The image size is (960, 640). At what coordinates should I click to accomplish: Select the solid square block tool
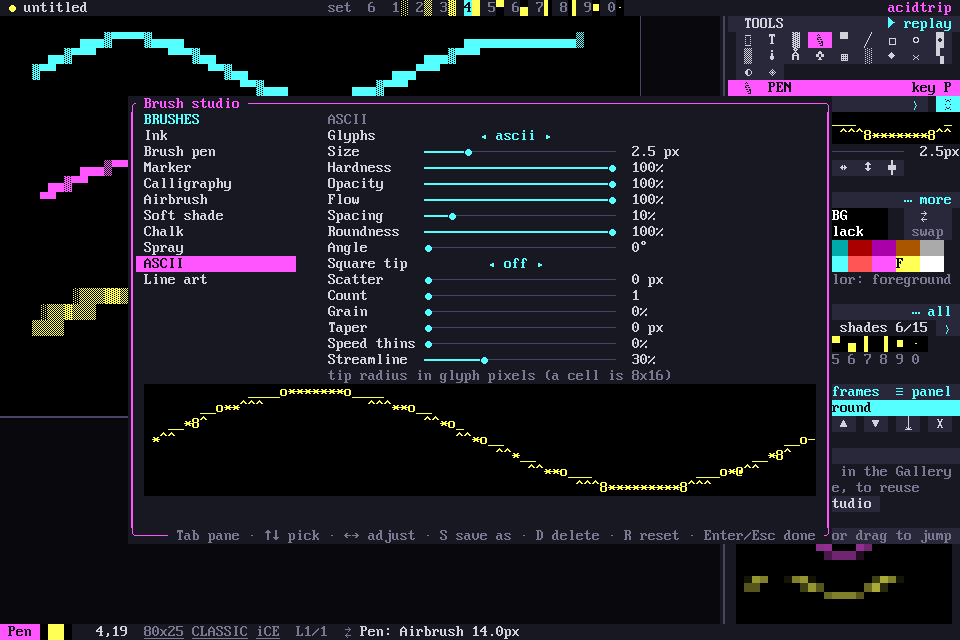pyautogui.click(x=844, y=36)
